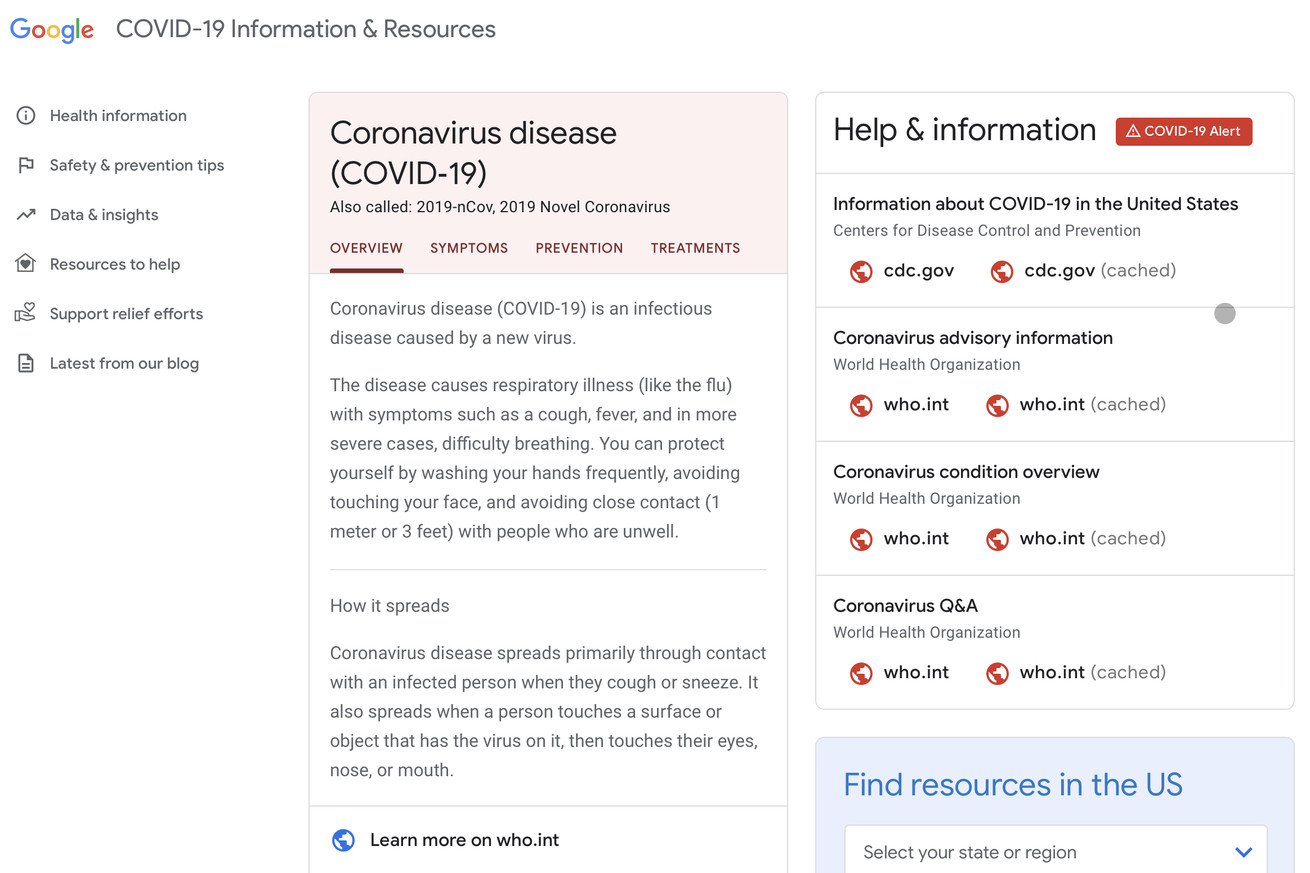The height and width of the screenshot is (873, 1310).
Task: Click globe icon for Q&A who.int (cached)
Action: point(997,673)
